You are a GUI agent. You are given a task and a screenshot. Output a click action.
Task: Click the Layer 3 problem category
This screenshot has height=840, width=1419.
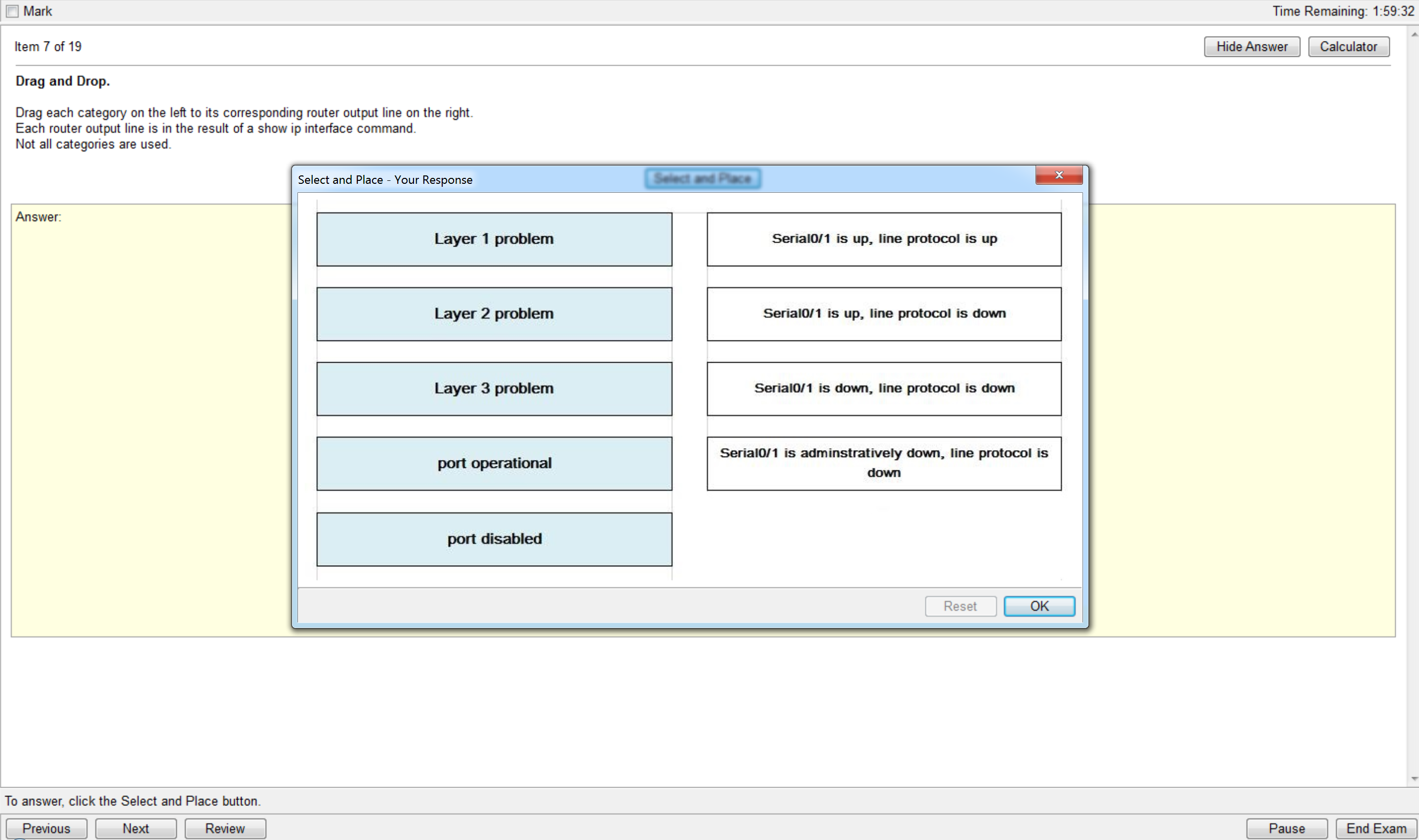click(494, 388)
